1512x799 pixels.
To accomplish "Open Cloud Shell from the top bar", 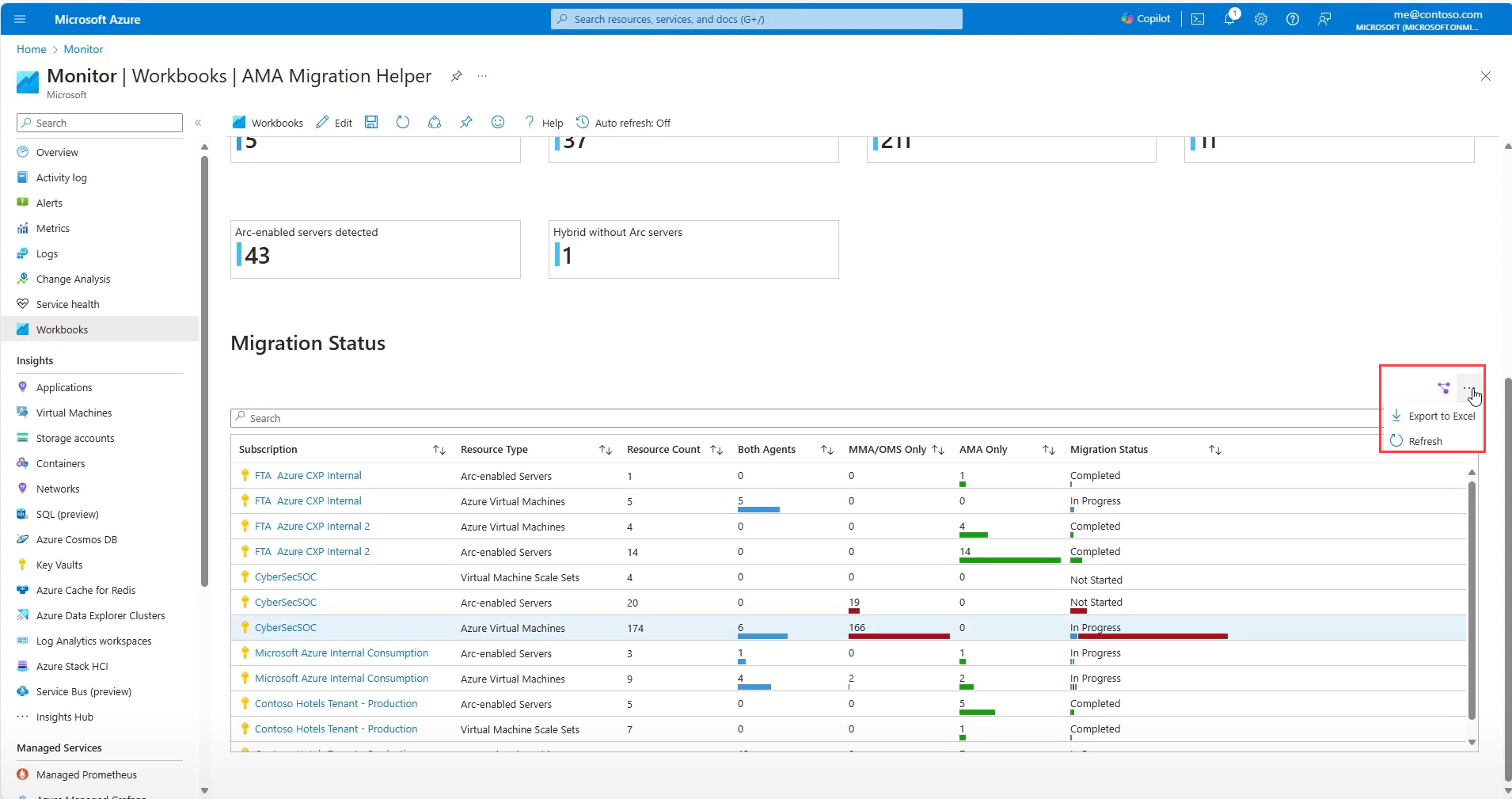I will 1198,19.
